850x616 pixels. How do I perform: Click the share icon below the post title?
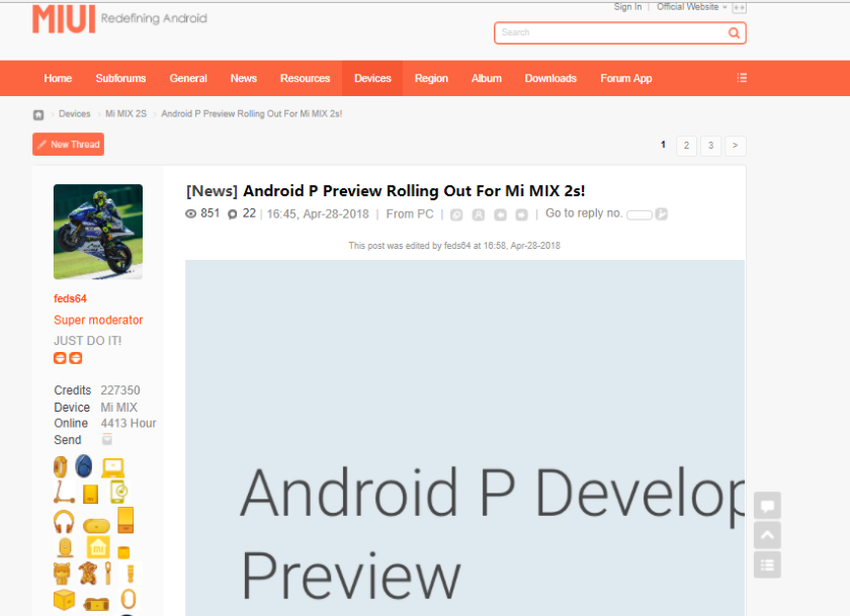[x=456, y=214]
